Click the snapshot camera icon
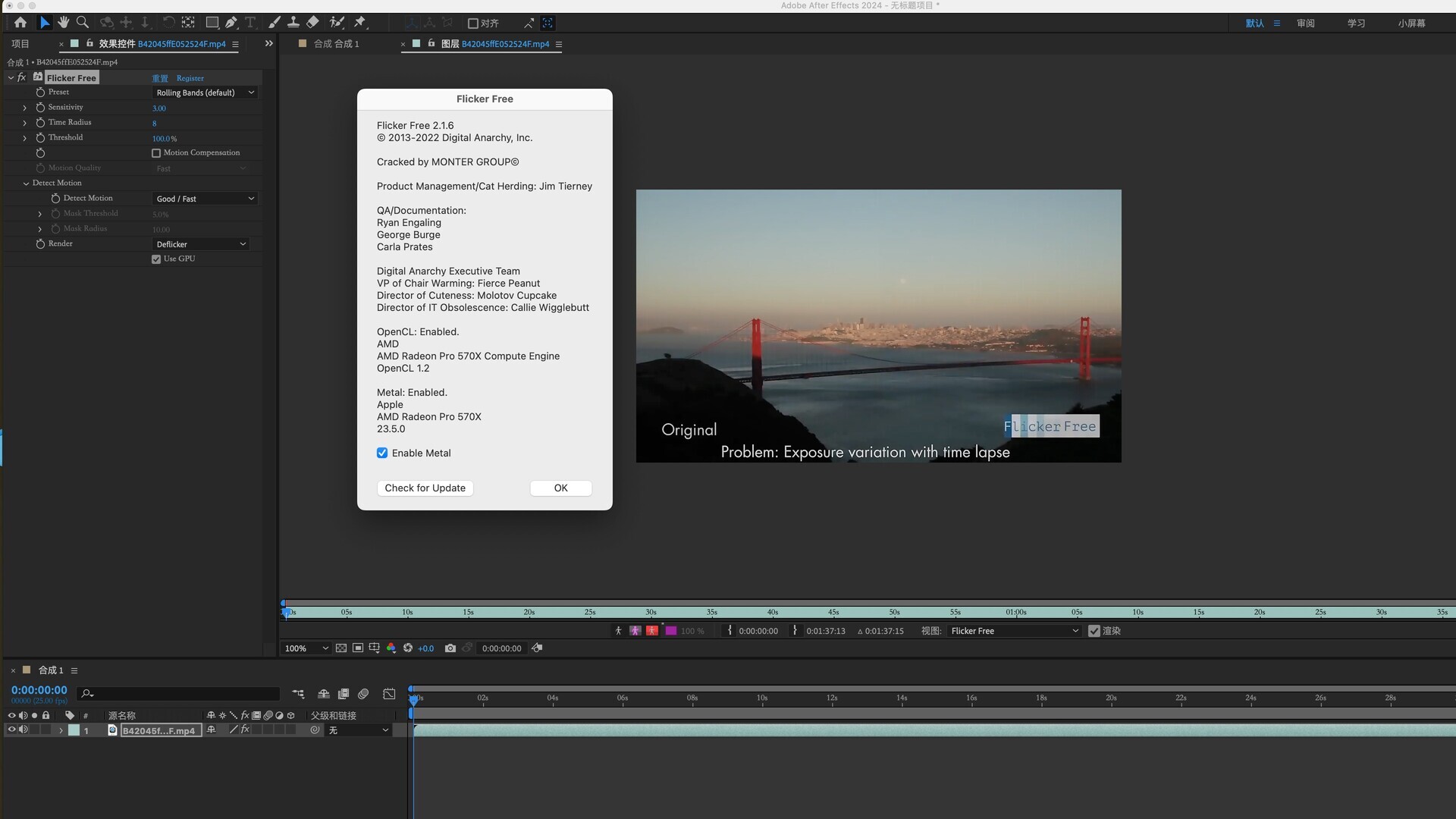The image size is (1456, 819). coord(450,648)
